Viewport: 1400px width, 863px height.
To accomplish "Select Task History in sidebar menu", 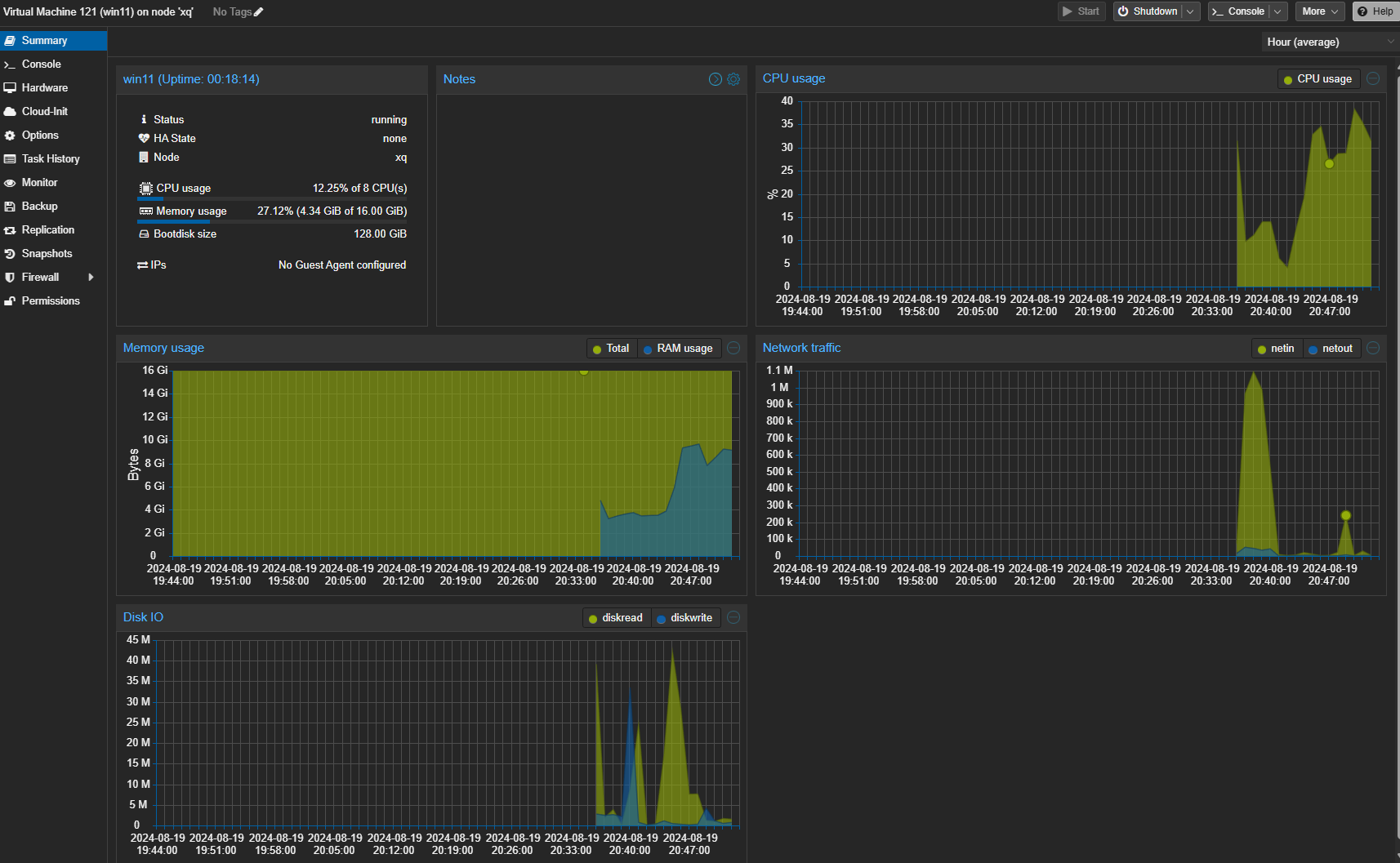I will click(53, 158).
